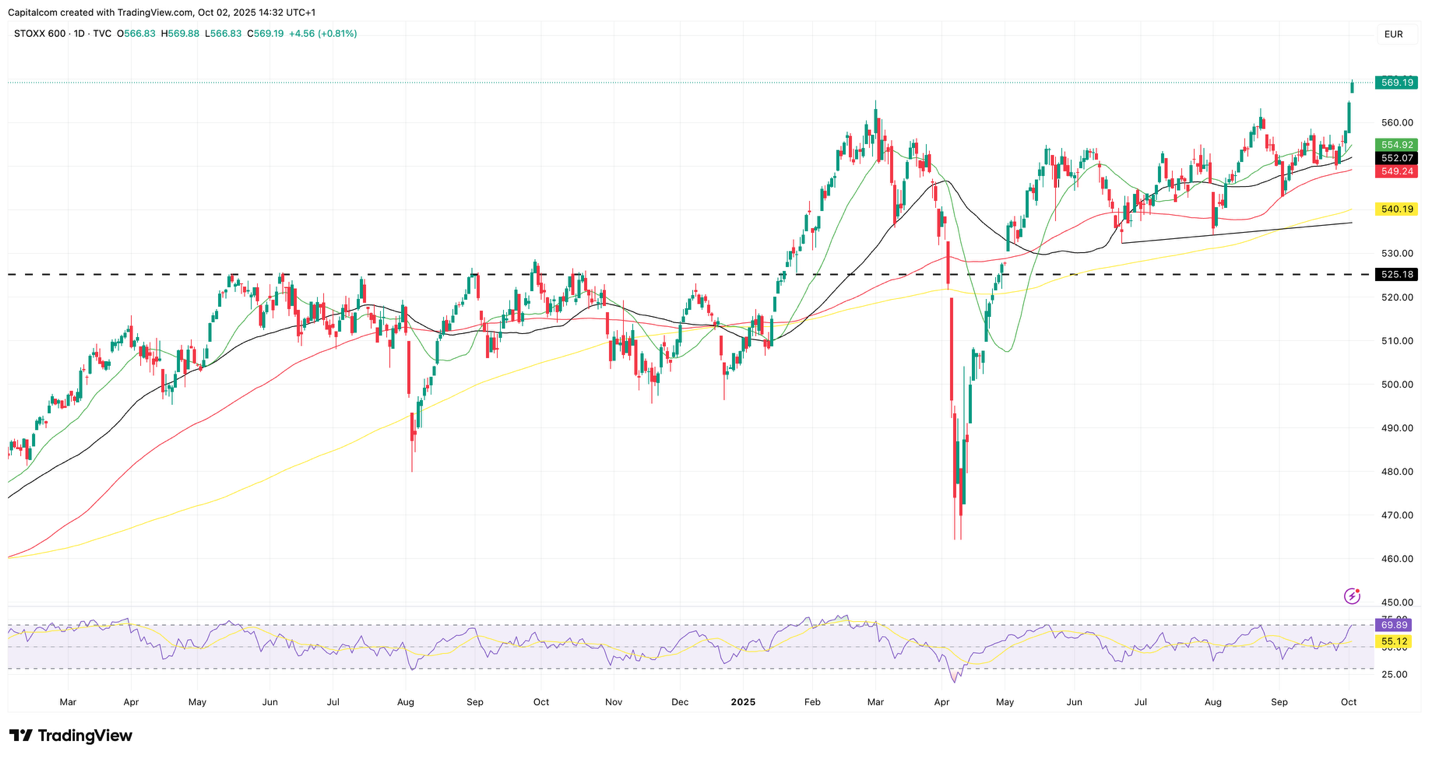
Task: Click the yellow 540.19 moving average label
Action: pos(1396,209)
